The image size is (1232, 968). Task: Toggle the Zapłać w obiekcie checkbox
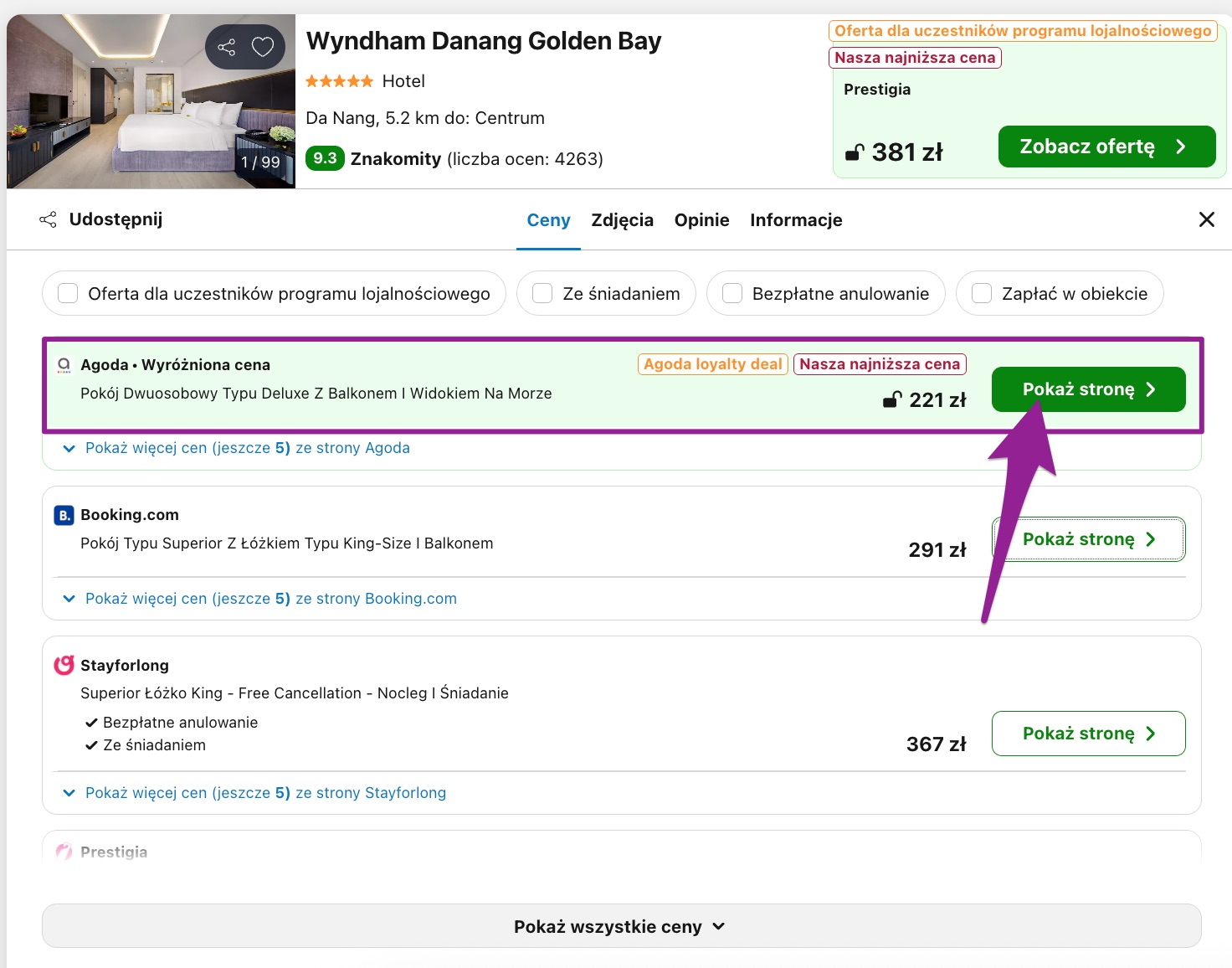[x=982, y=293]
